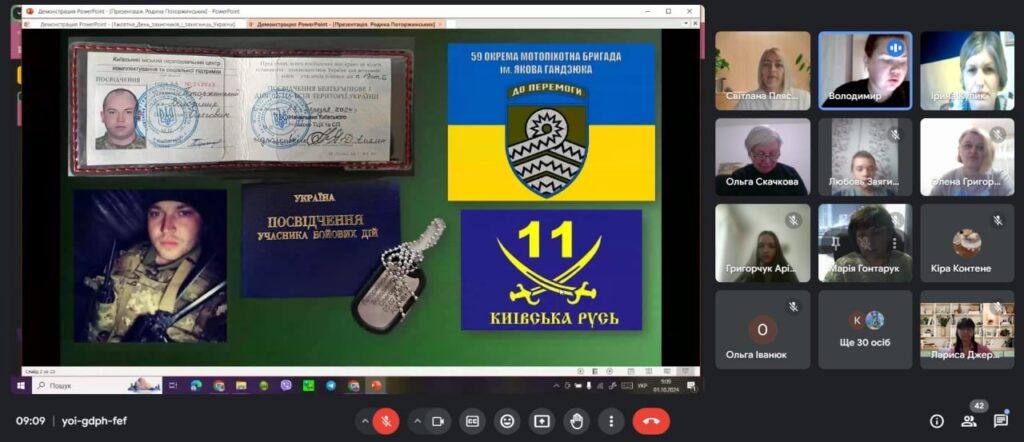
Task: Select Ірина Кулик participant tile
Action: [x=967, y=71]
